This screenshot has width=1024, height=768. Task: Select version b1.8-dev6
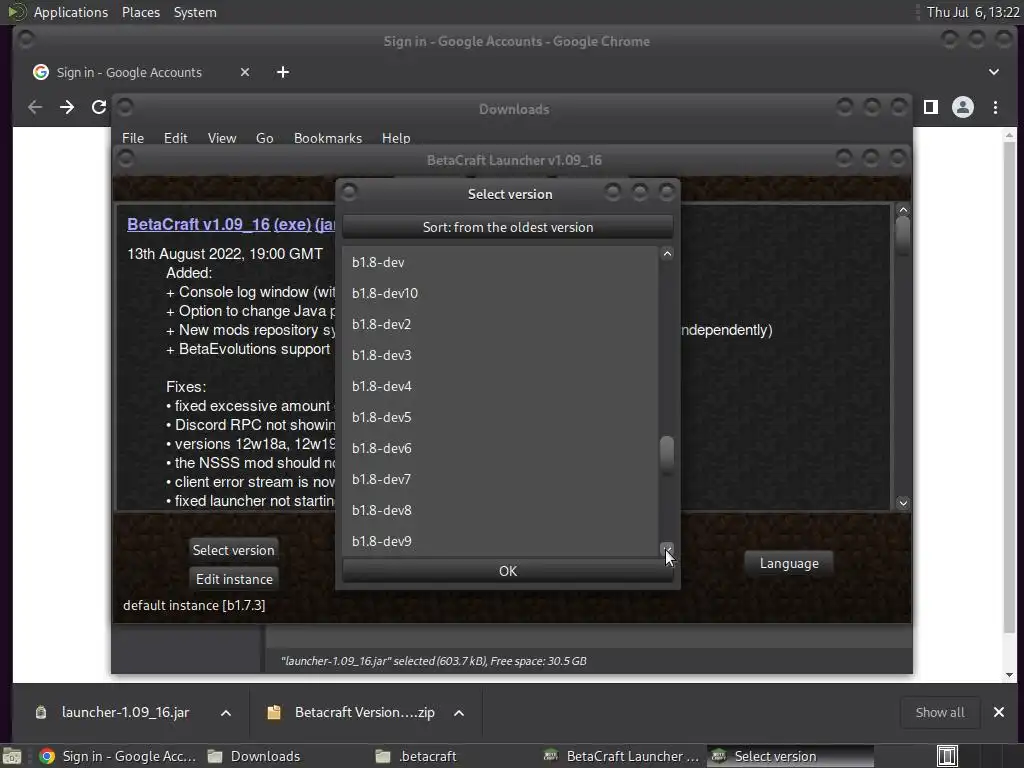(x=500, y=449)
